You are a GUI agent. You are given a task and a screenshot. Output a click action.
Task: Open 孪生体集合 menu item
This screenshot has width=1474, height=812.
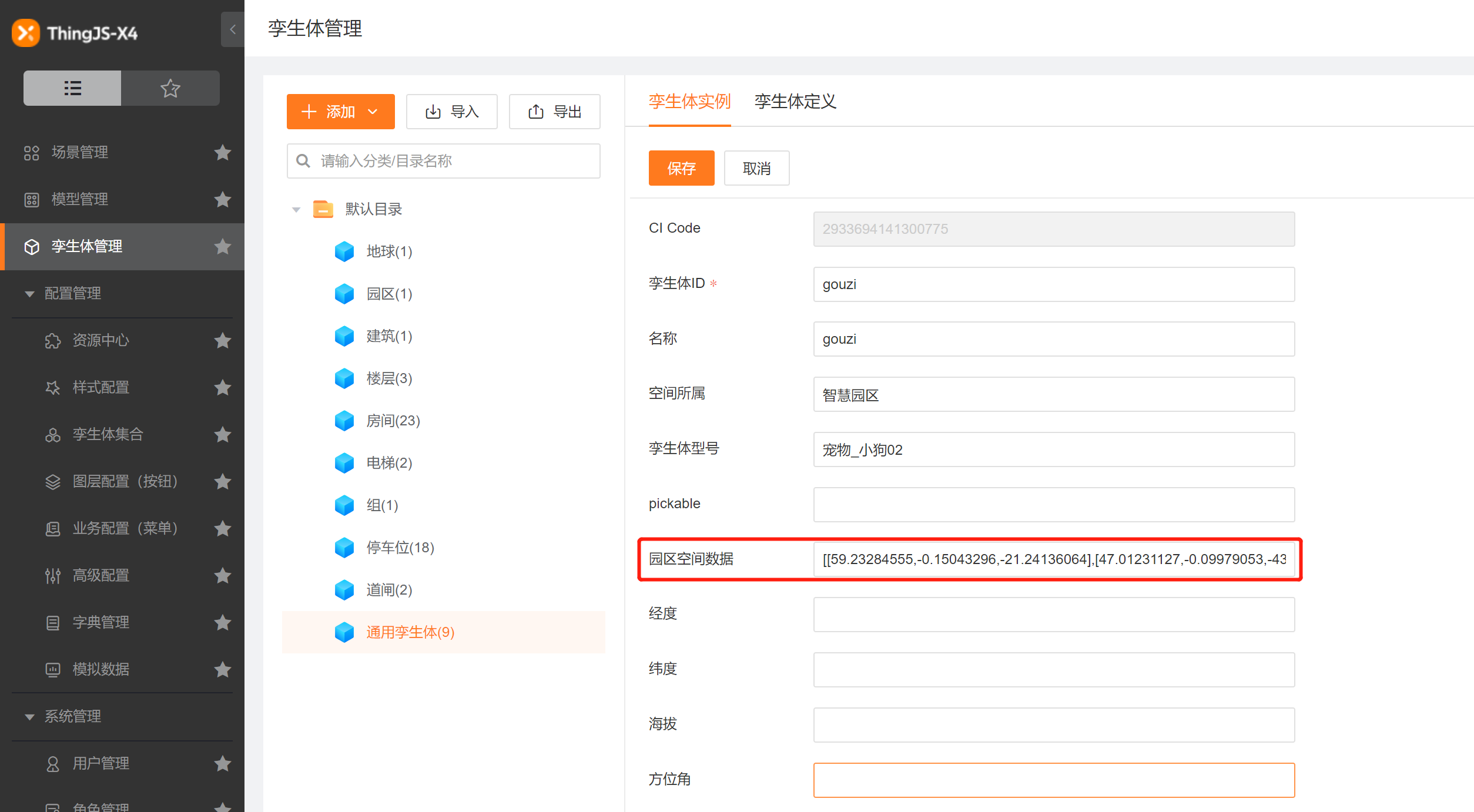coord(108,434)
